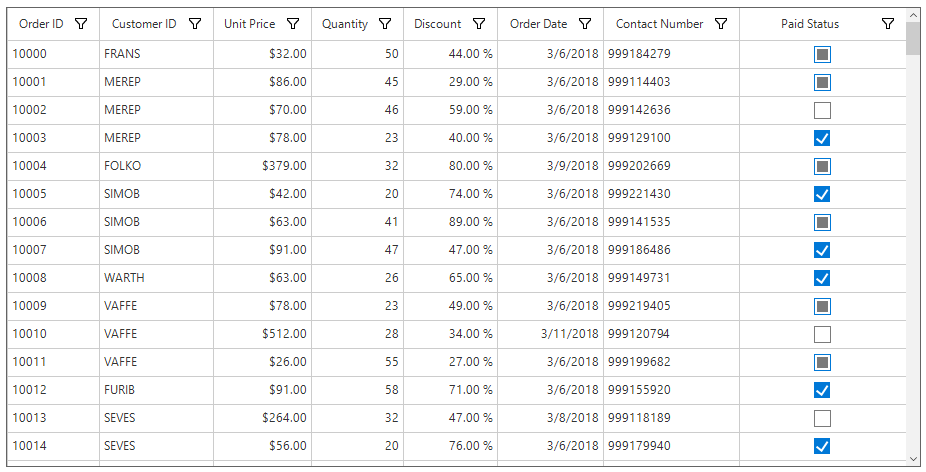Open the Quantity column filter icon

(x=385, y=24)
